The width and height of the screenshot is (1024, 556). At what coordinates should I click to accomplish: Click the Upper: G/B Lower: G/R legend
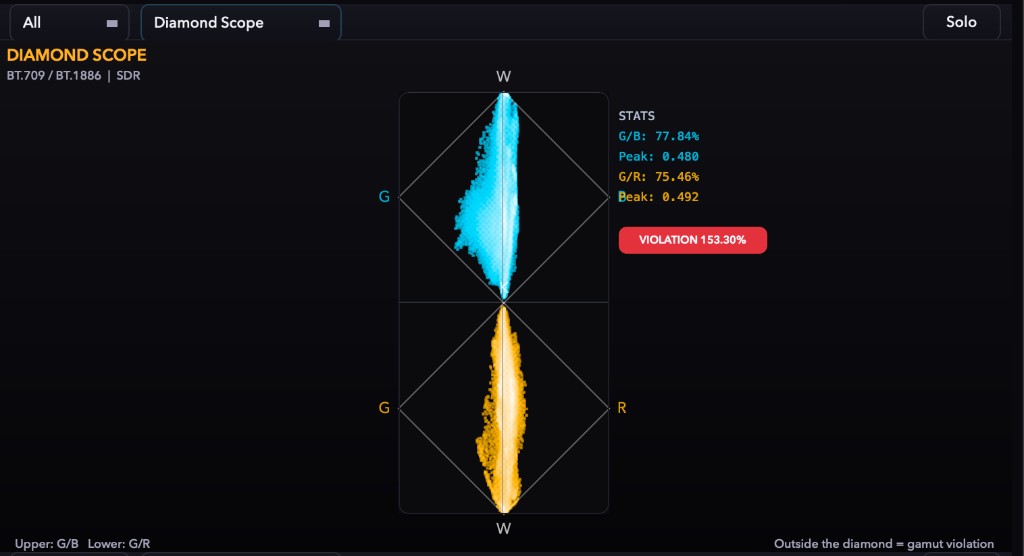click(82, 544)
